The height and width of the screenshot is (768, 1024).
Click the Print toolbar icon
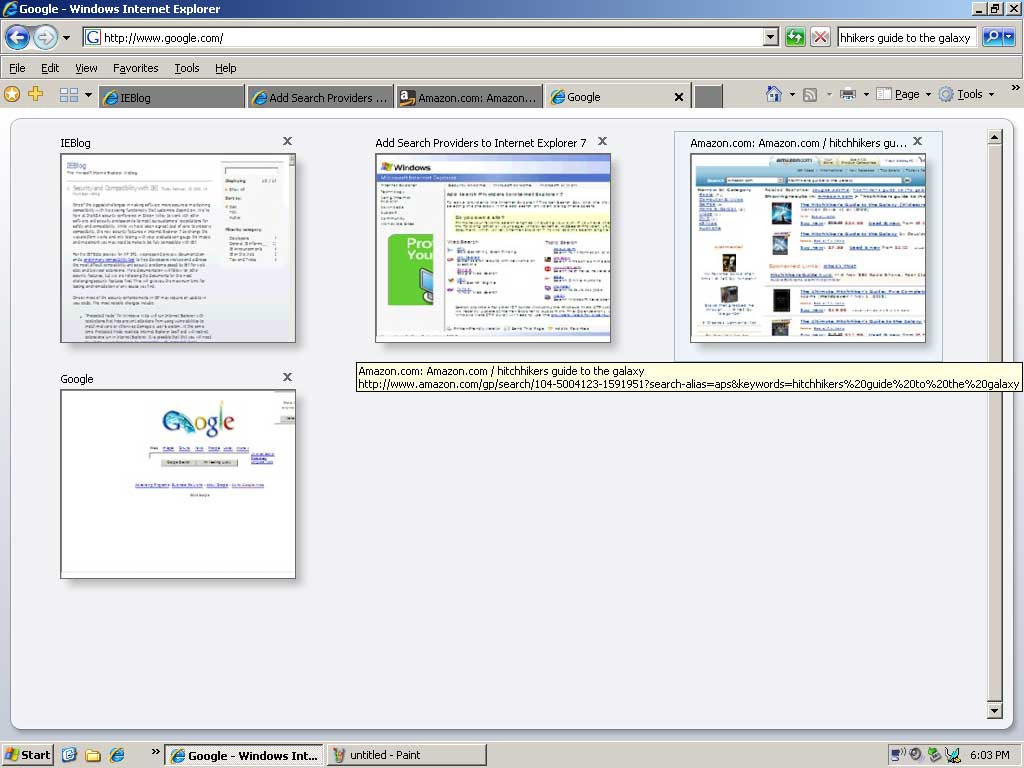[x=848, y=95]
